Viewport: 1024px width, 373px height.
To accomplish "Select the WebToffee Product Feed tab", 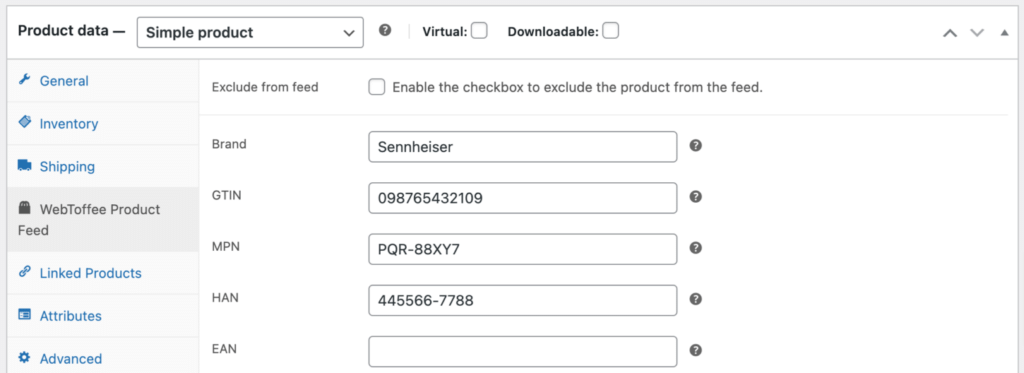I will (103, 219).
